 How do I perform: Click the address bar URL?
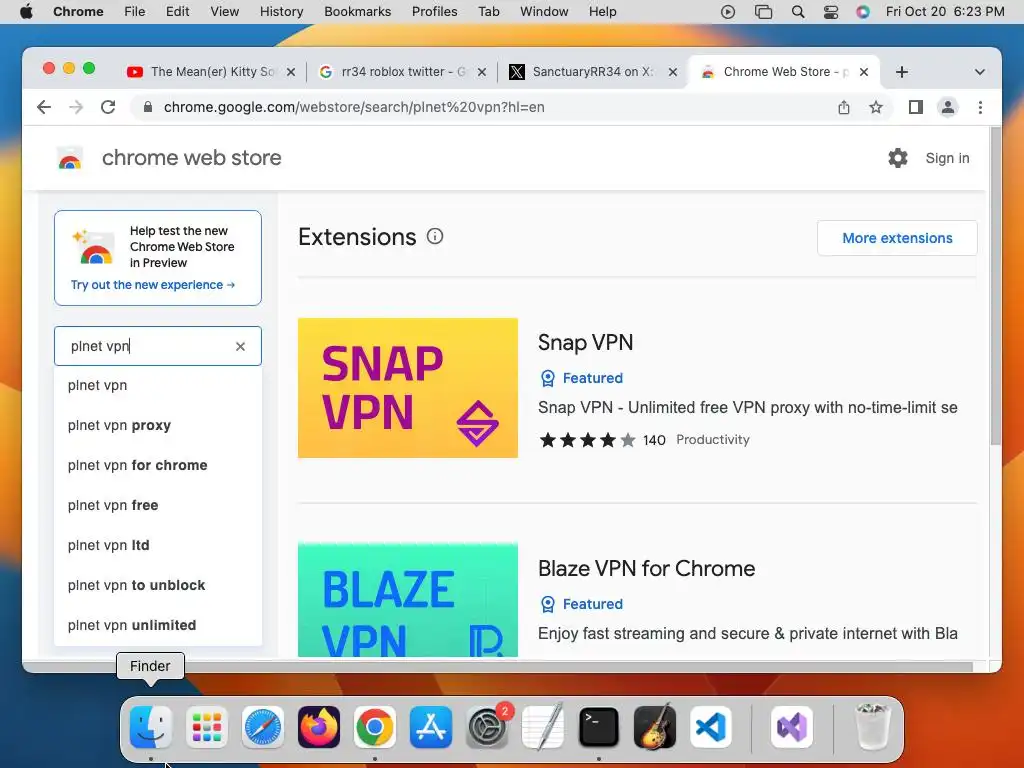tap(354, 107)
